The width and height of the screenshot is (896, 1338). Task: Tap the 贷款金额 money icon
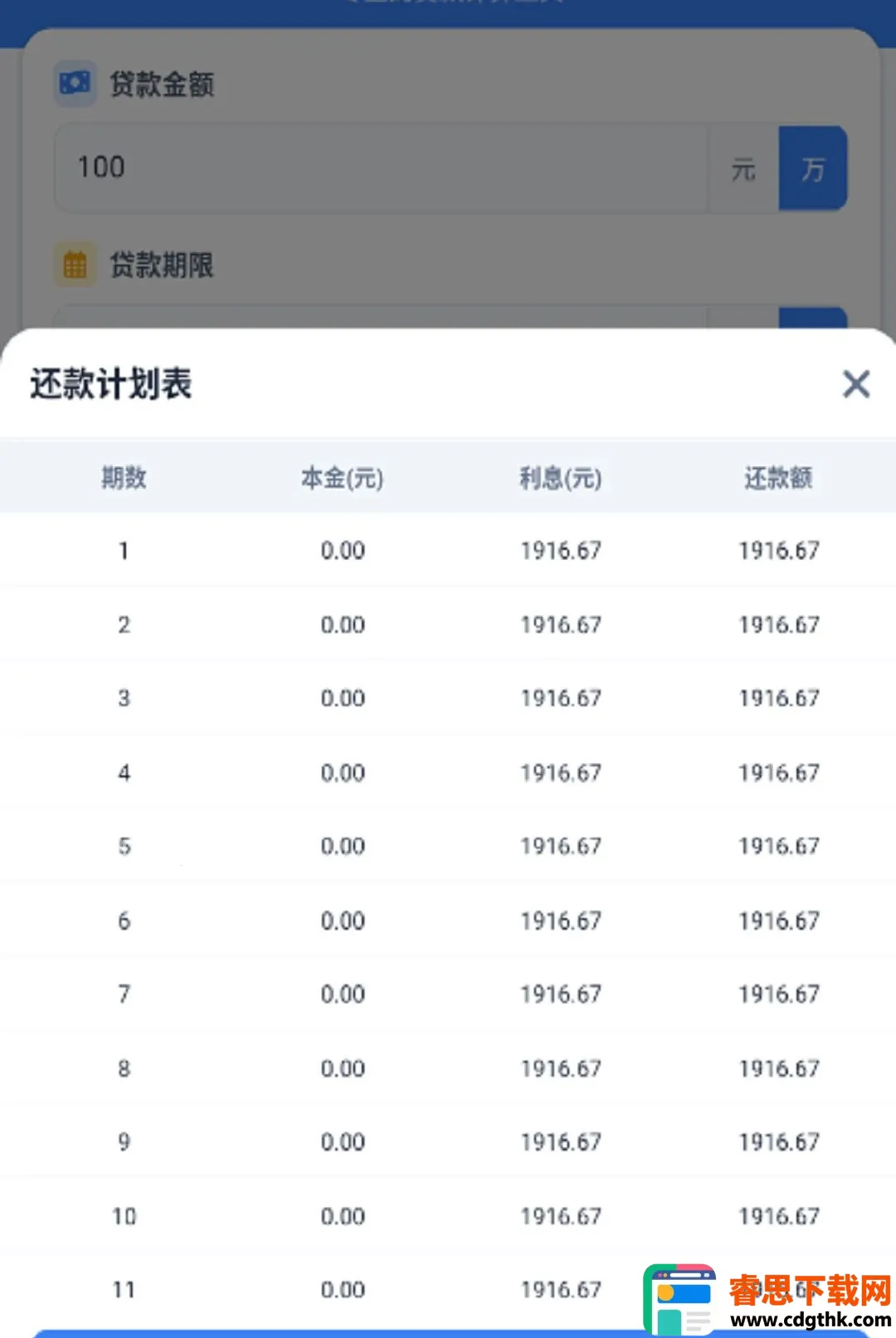[75, 83]
